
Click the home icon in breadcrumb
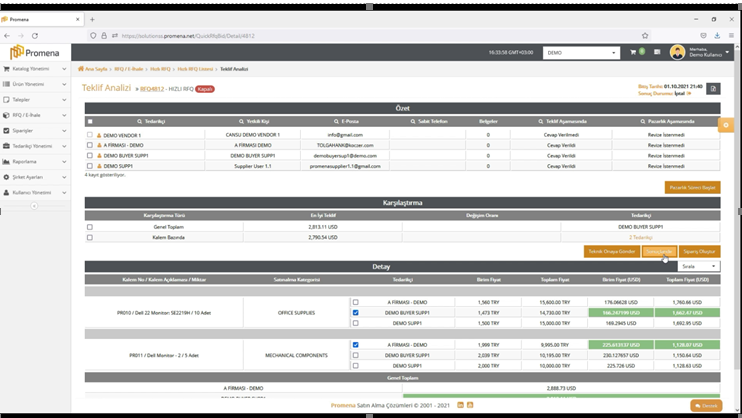[81, 69]
